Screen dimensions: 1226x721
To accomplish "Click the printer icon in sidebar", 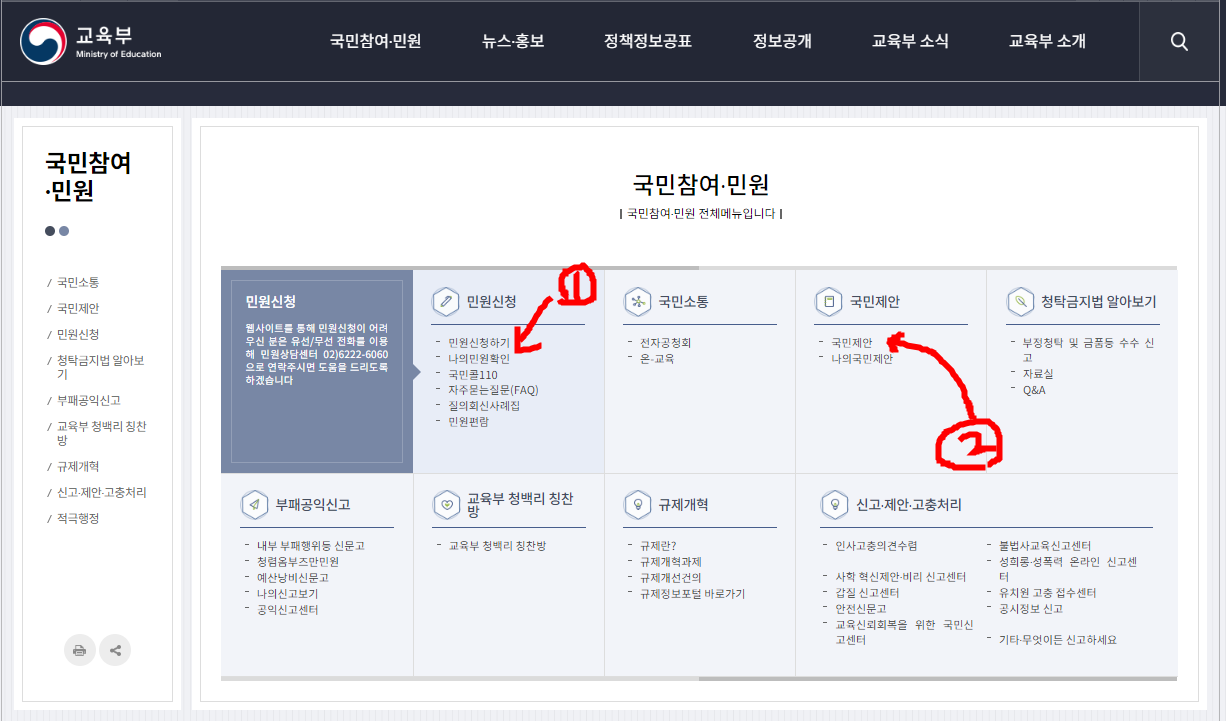I will 80,650.
